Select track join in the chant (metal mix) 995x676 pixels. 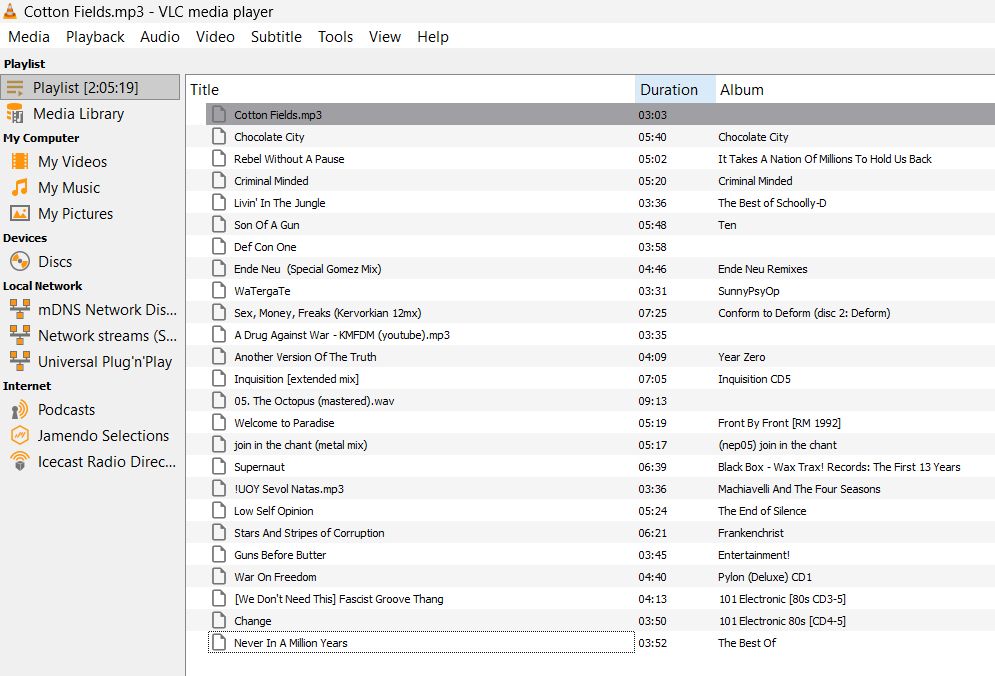(x=300, y=445)
